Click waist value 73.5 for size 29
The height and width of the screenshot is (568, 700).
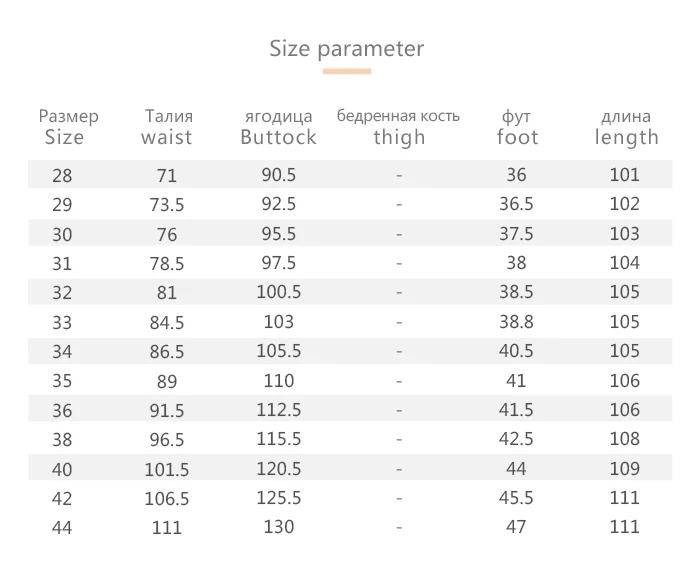tap(167, 205)
